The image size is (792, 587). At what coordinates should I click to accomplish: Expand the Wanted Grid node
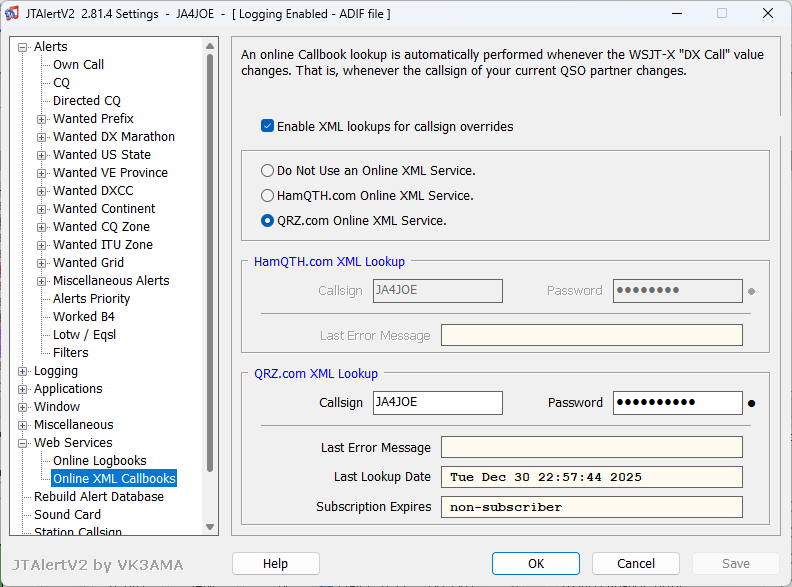41,263
